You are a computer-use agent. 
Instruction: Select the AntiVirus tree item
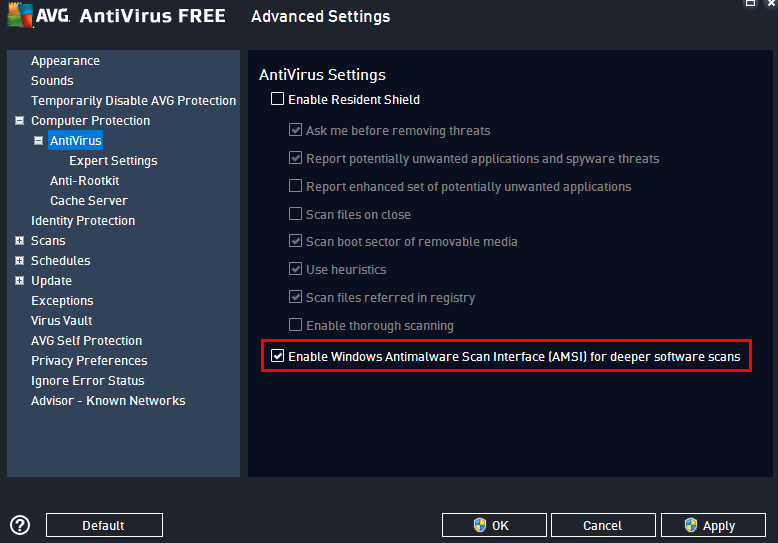point(75,140)
